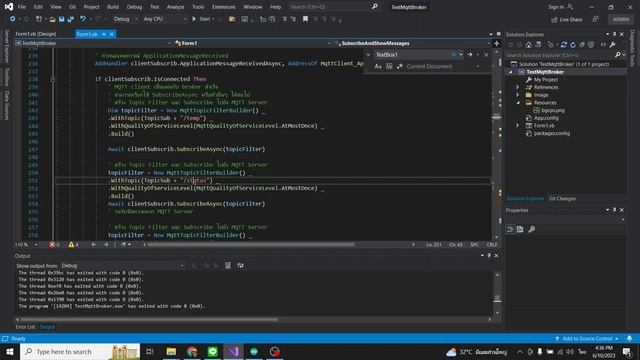Click the Undo arrow icon
Image resolution: width=640 pixels, height=360 pixels.
click(x=83, y=19)
